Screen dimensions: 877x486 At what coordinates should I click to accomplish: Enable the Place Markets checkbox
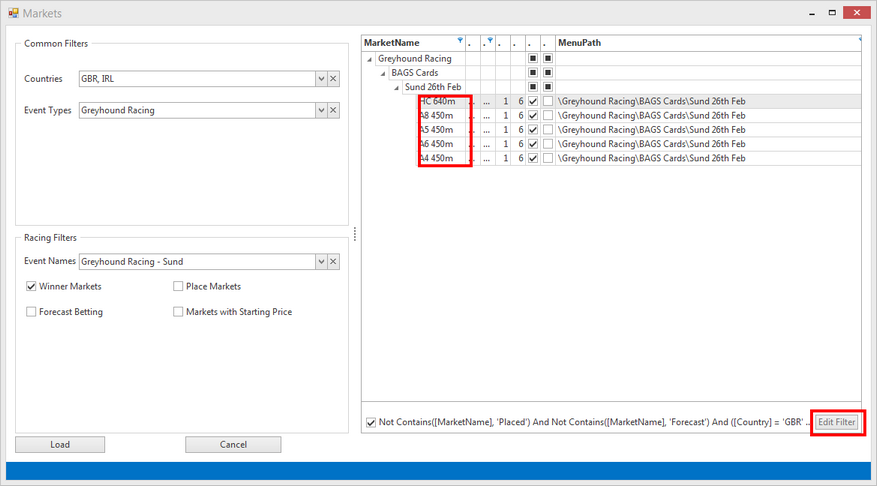click(x=178, y=286)
